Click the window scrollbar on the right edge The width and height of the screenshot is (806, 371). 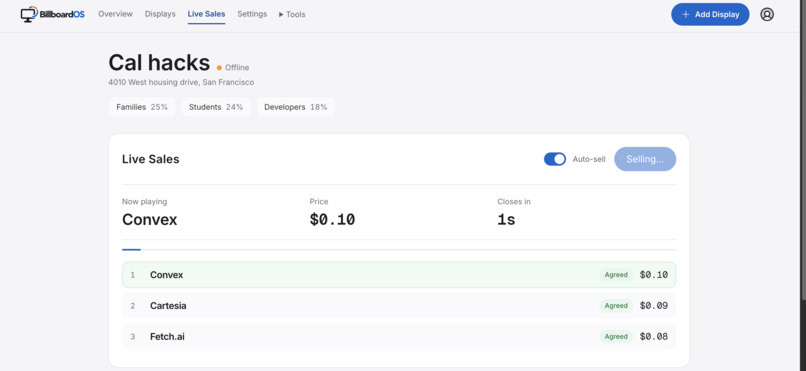pyautogui.click(x=803, y=149)
